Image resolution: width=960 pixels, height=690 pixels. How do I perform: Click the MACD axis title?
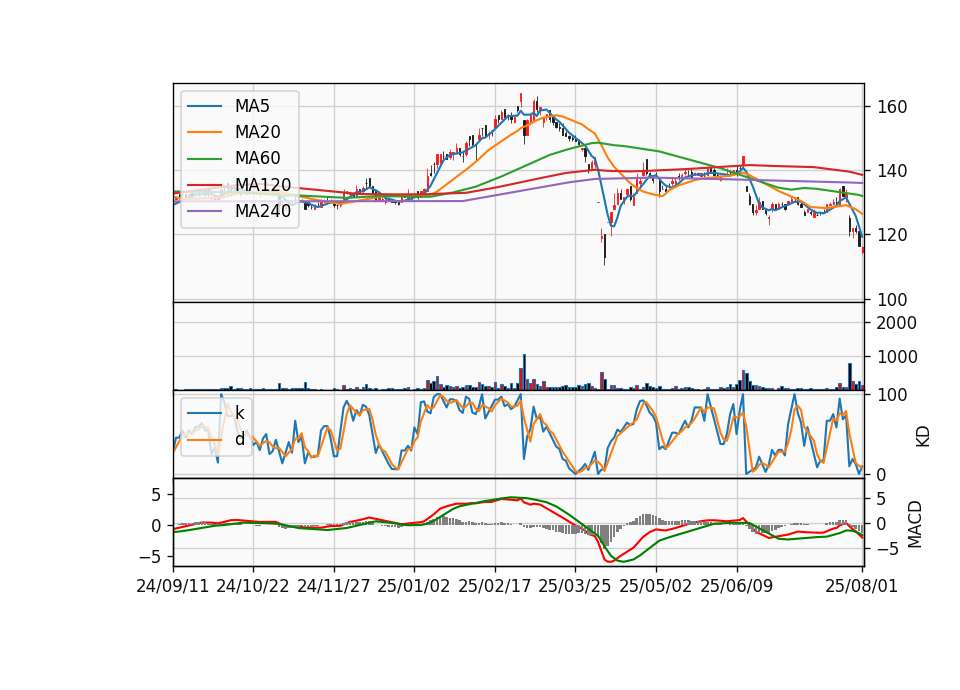tap(915, 524)
